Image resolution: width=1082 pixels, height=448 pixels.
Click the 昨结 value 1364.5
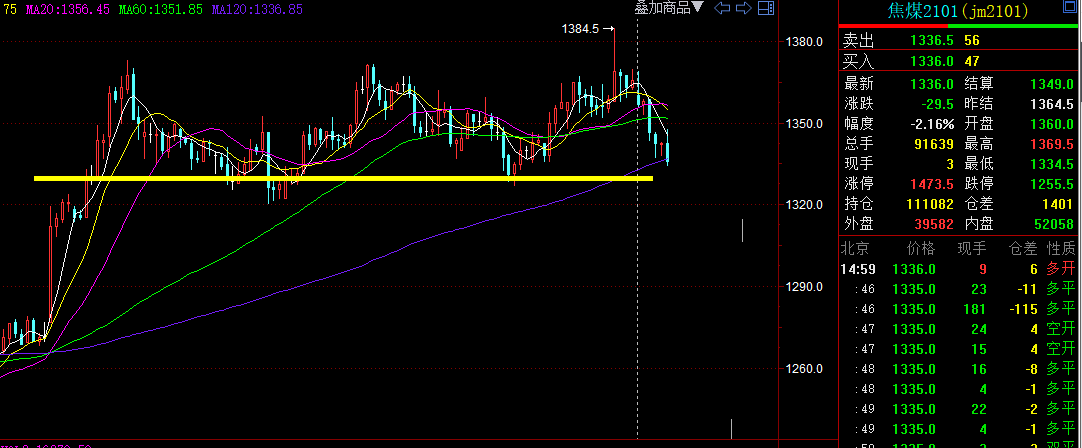(1052, 104)
